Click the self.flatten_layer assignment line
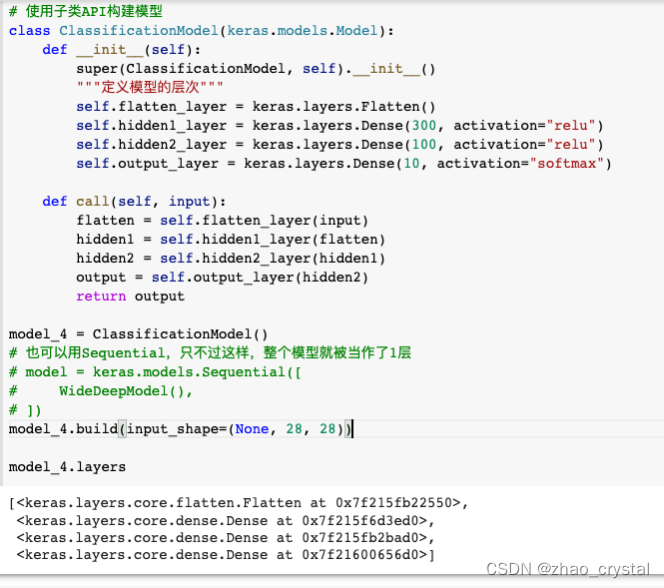 click(x=256, y=107)
